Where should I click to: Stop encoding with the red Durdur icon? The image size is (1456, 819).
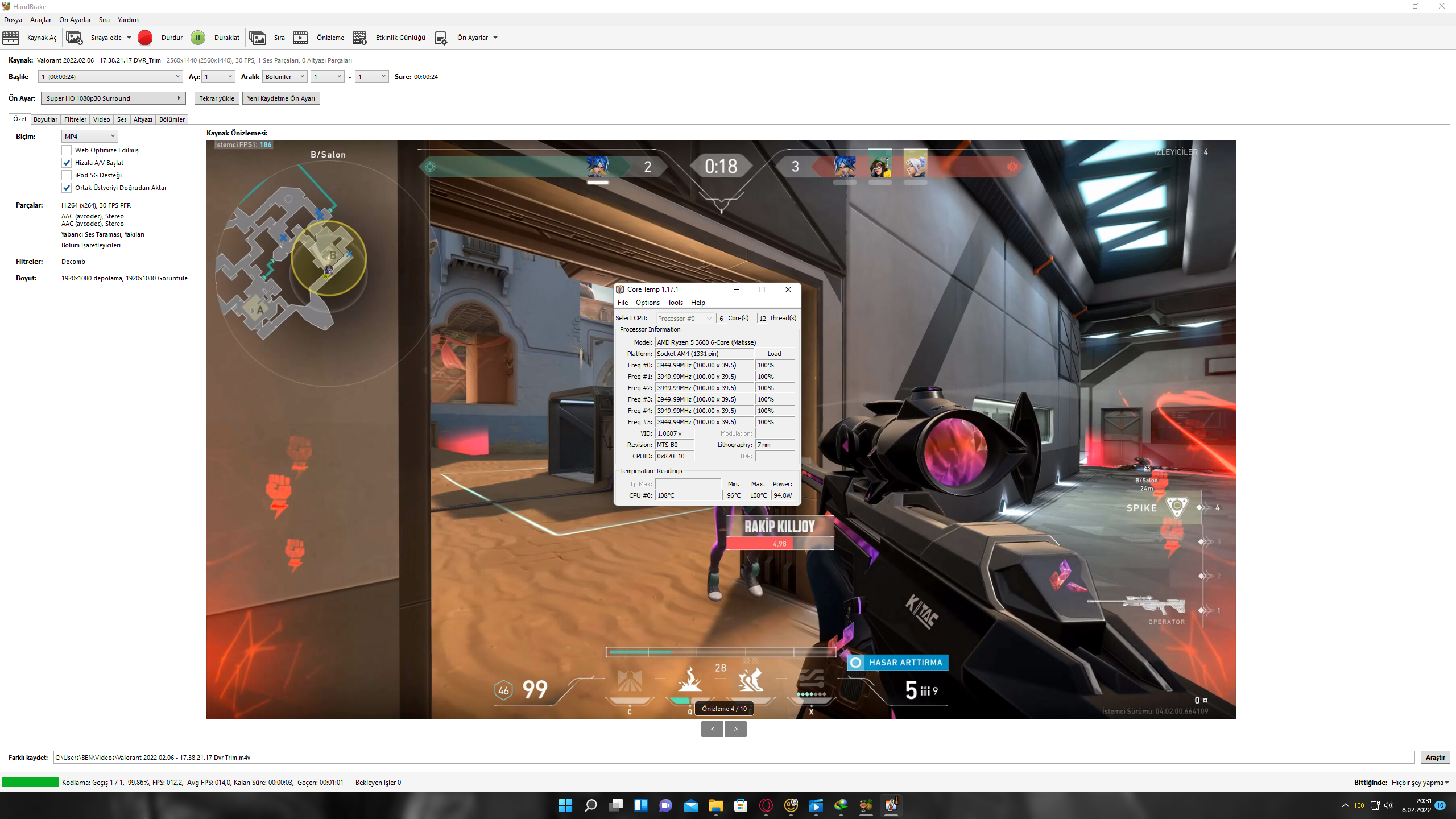pos(145,38)
